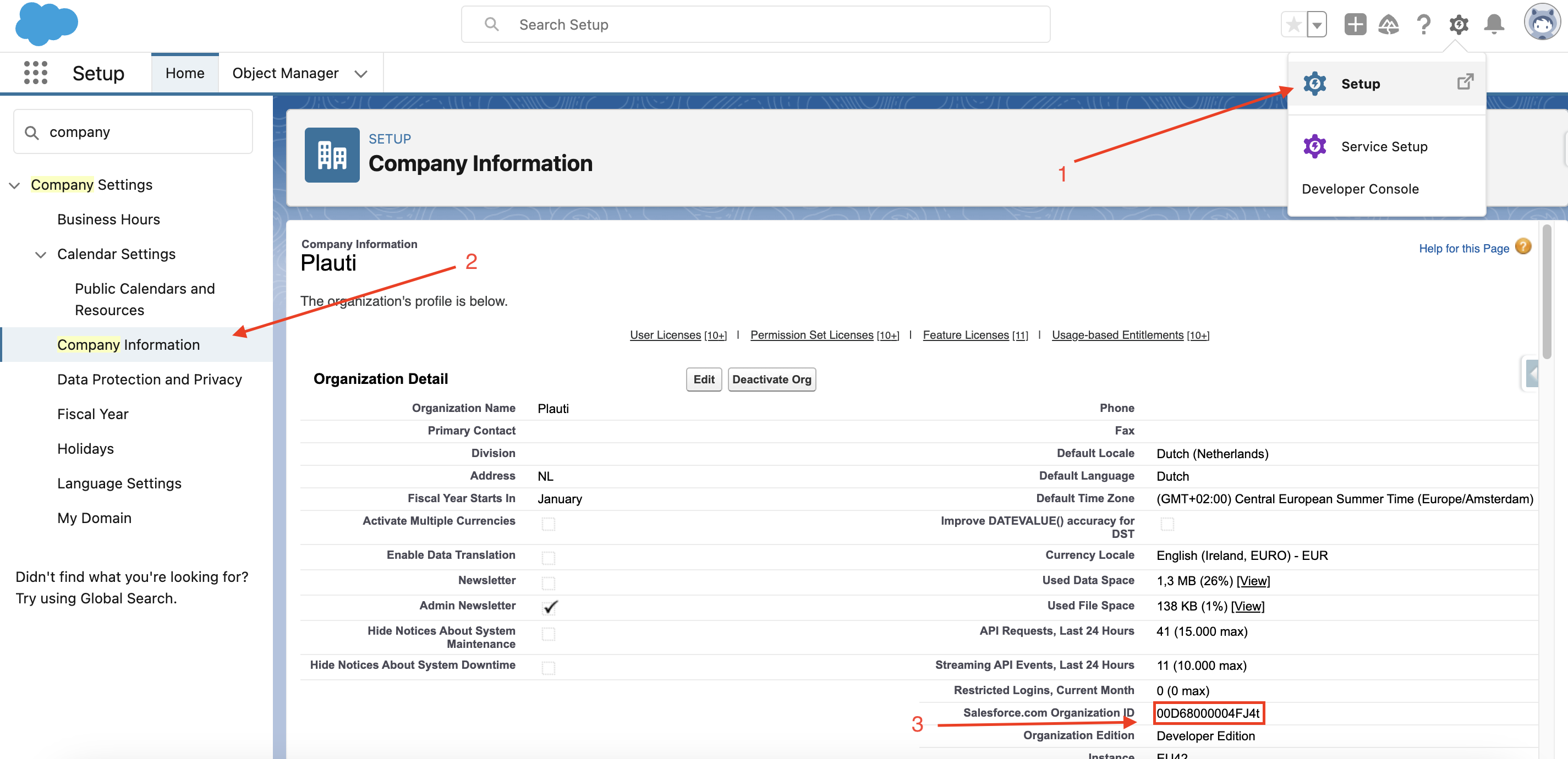Open the Trailhead guidance icon
This screenshot has height=759, width=1568.
click(1389, 25)
